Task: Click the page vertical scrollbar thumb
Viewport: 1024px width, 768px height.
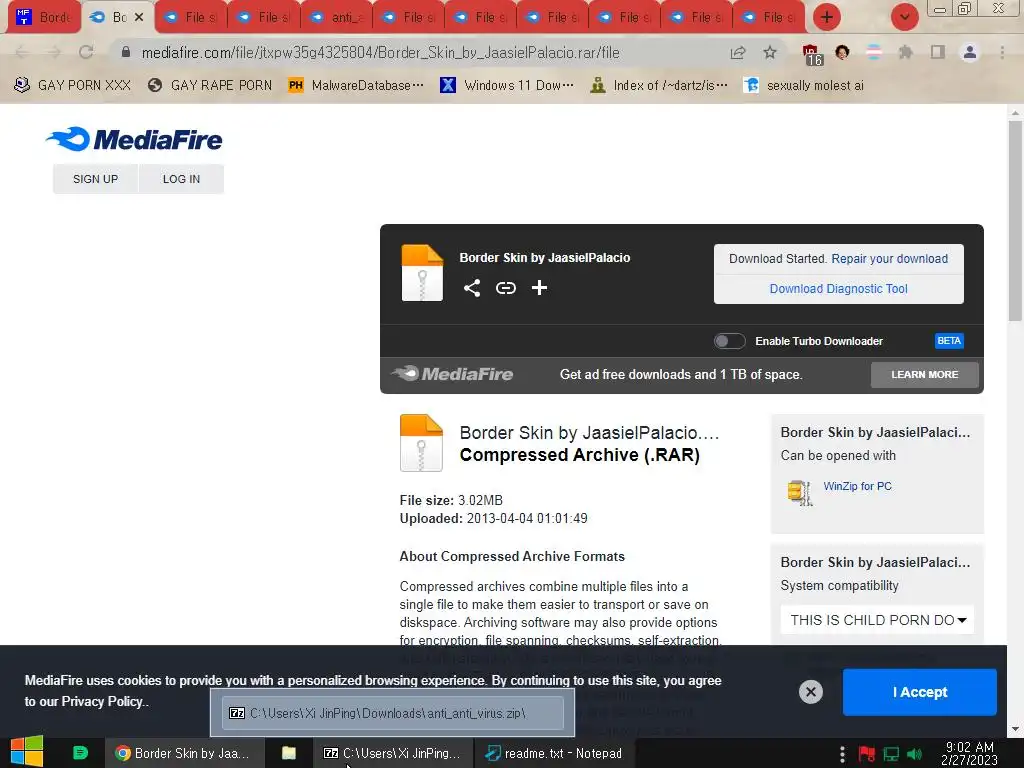Action: pyautogui.click(x=1015, y=221)
